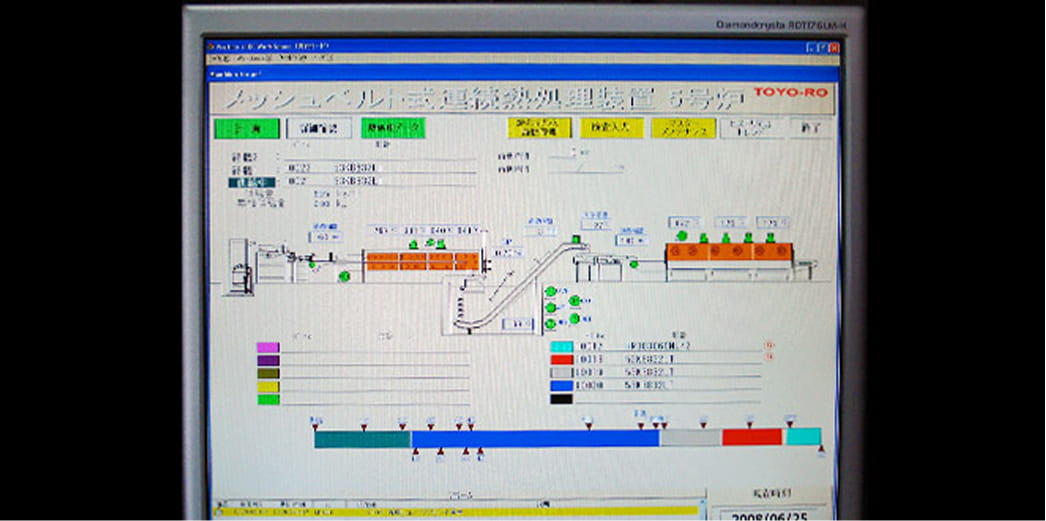Click the white button between the two green buttons
This screenshot has width=1046, height=521.
(x=319, y=128)
